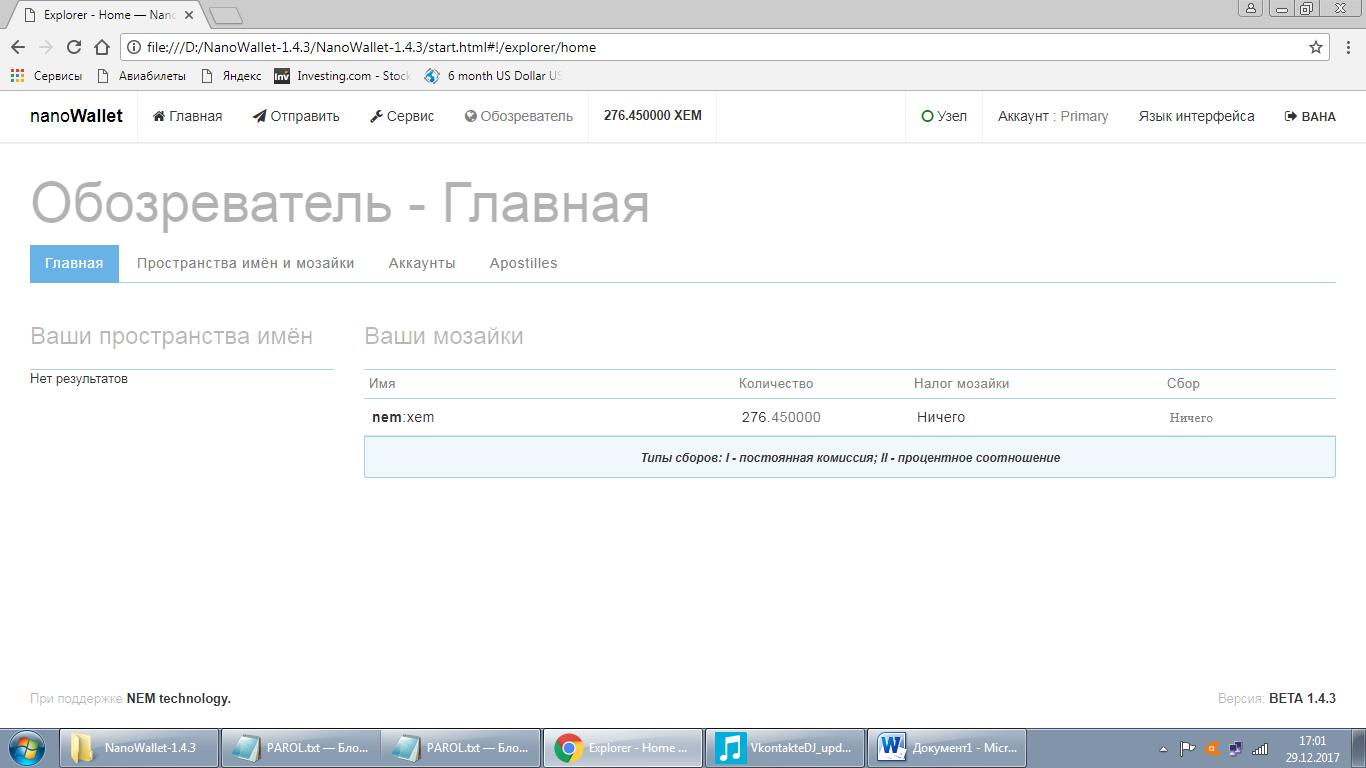This screenshot has height=768, width=1366.
Task: Open Авиабилеты bookmark
Action: 141,76
